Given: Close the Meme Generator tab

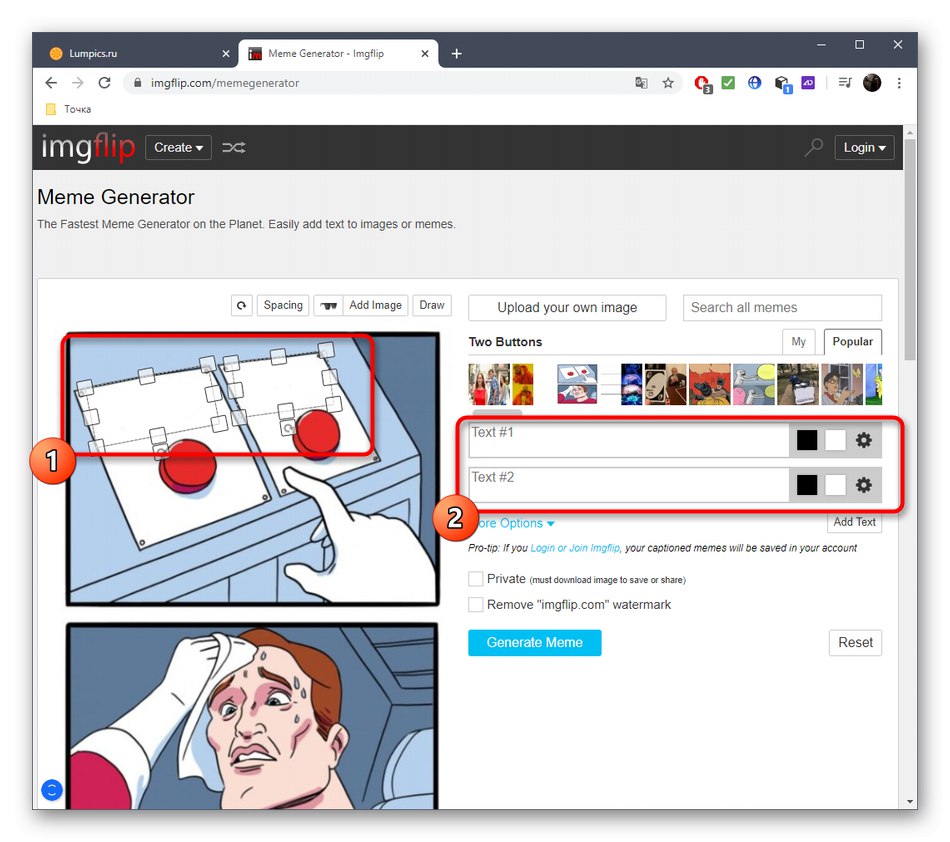Looking at the screenshot, I should (x=425, y=53).
